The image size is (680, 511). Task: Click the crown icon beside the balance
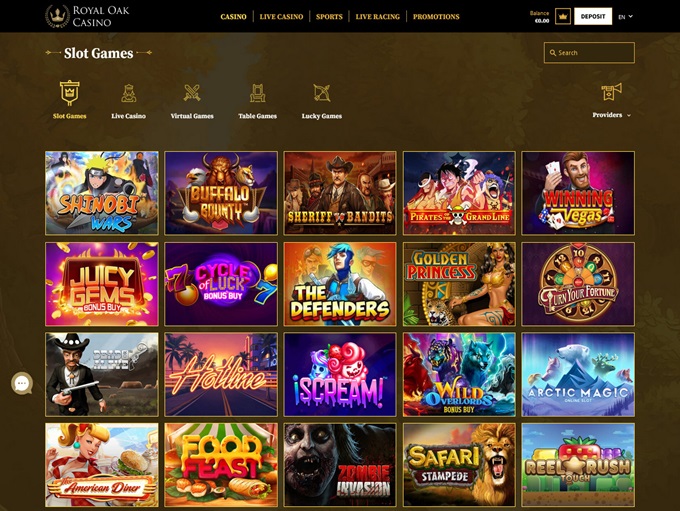[562, 16]
